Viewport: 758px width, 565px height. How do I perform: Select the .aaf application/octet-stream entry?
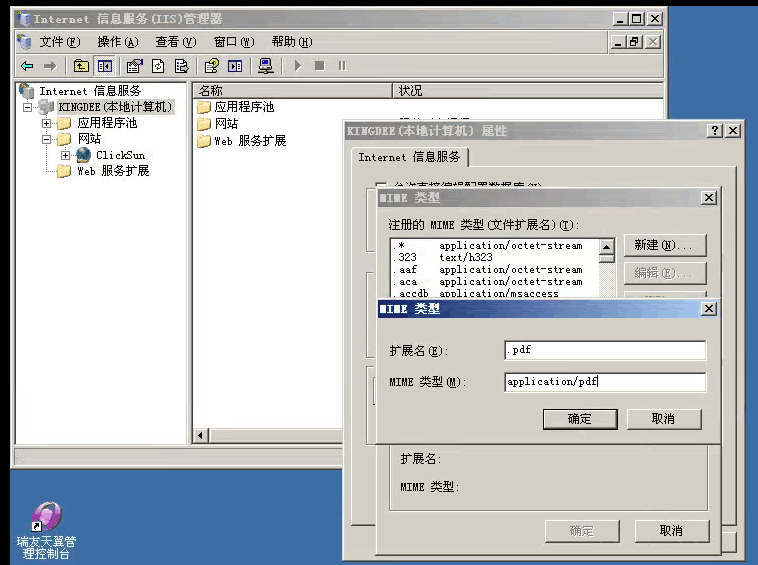click(x=494, y=269)
